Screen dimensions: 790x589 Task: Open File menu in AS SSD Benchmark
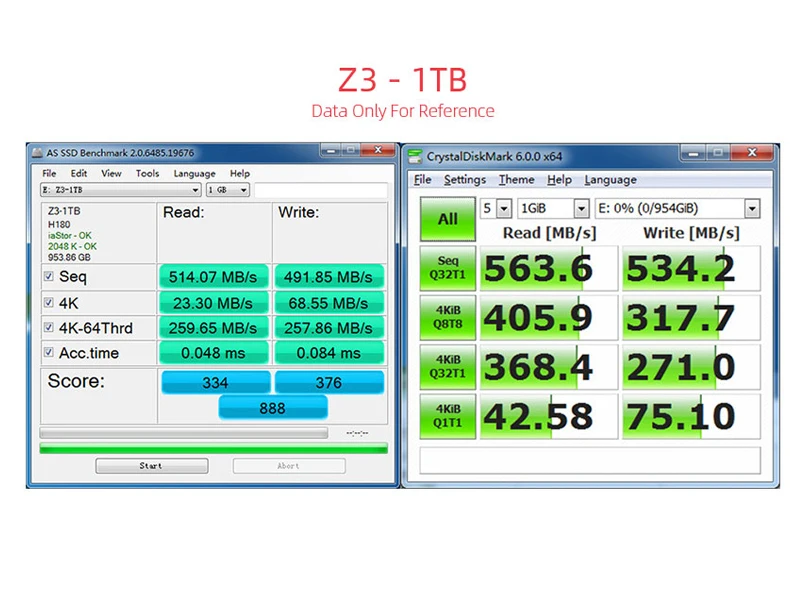49,173
